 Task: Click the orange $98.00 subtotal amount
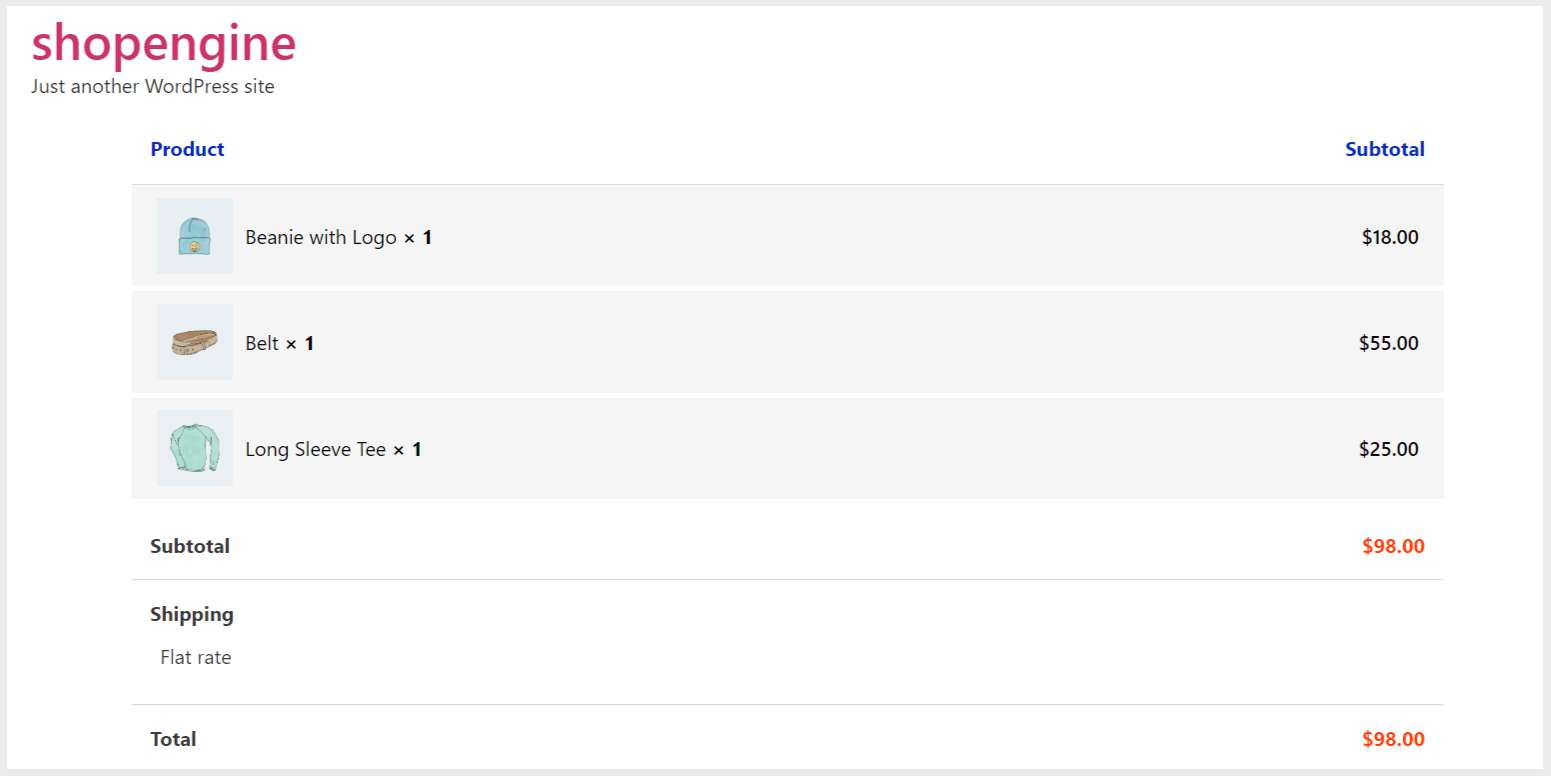click(1393, 546)
